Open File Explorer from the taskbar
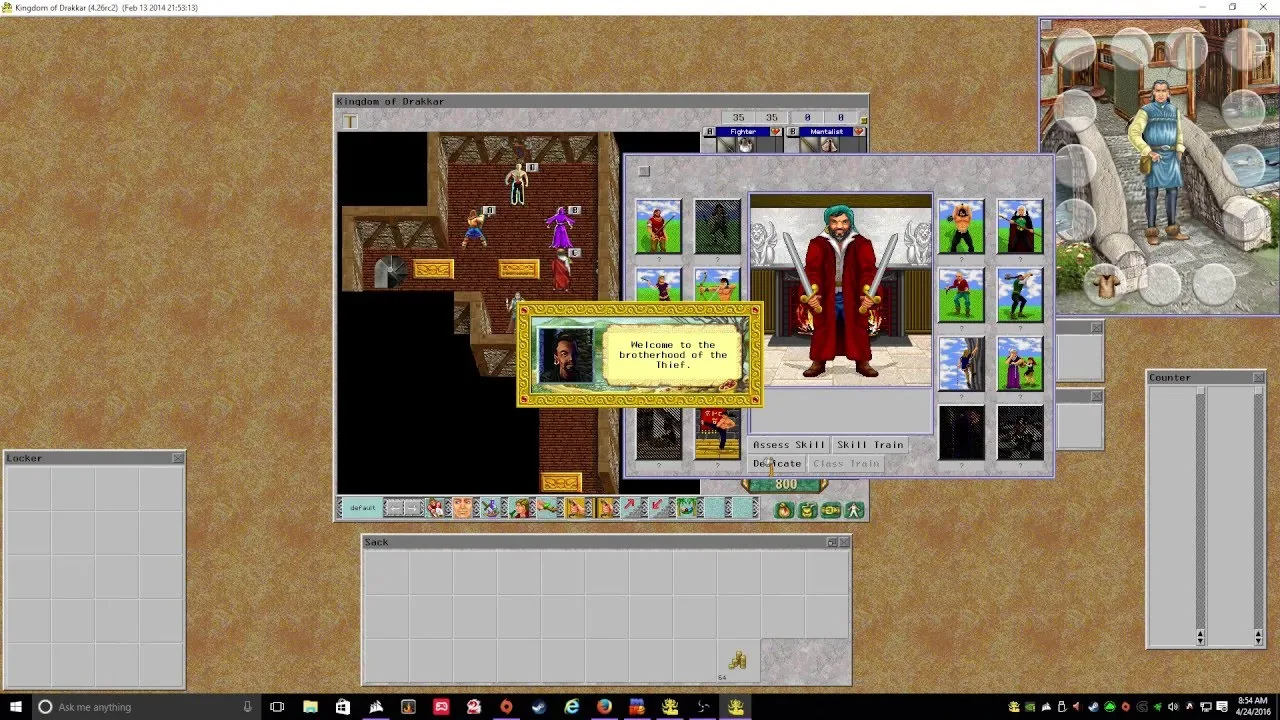The width and height of the screenshot is (1280, 720). (x=310, y=707)
